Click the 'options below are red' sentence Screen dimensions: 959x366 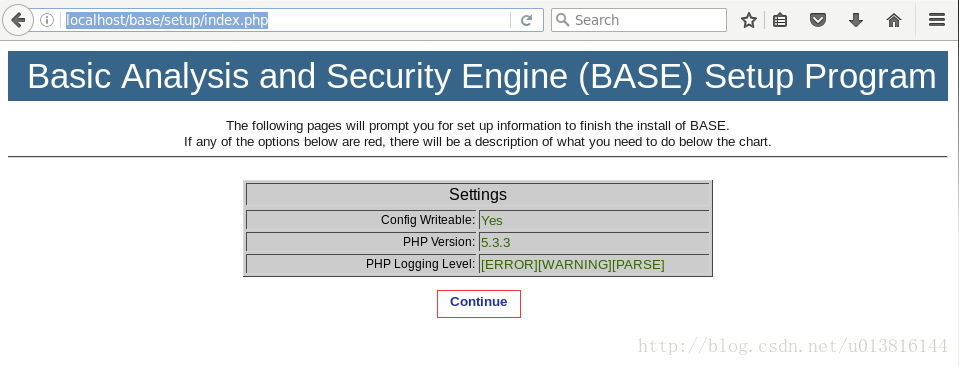[x=478, y=142]
